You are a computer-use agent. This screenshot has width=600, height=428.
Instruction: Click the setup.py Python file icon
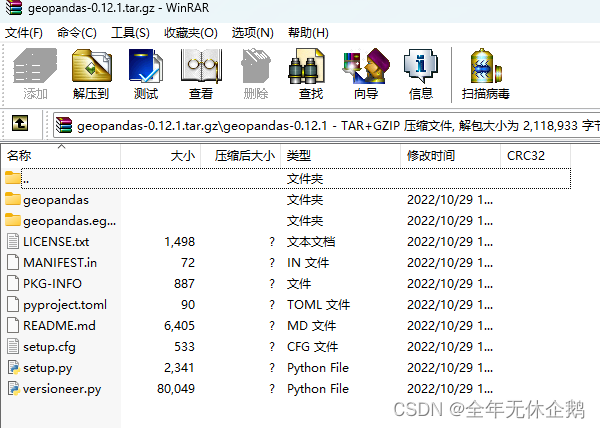pyautogui.click(x=14, y=368)
